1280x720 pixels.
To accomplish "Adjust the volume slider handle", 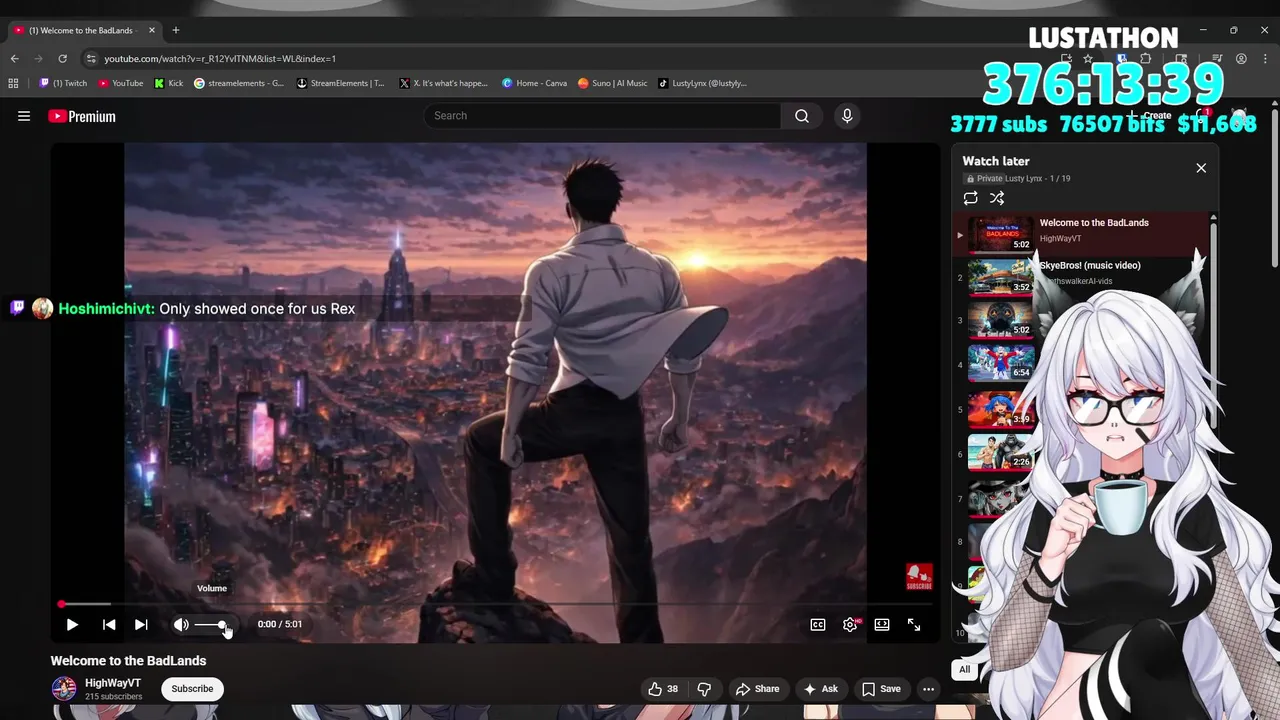I will coord(222,624).
